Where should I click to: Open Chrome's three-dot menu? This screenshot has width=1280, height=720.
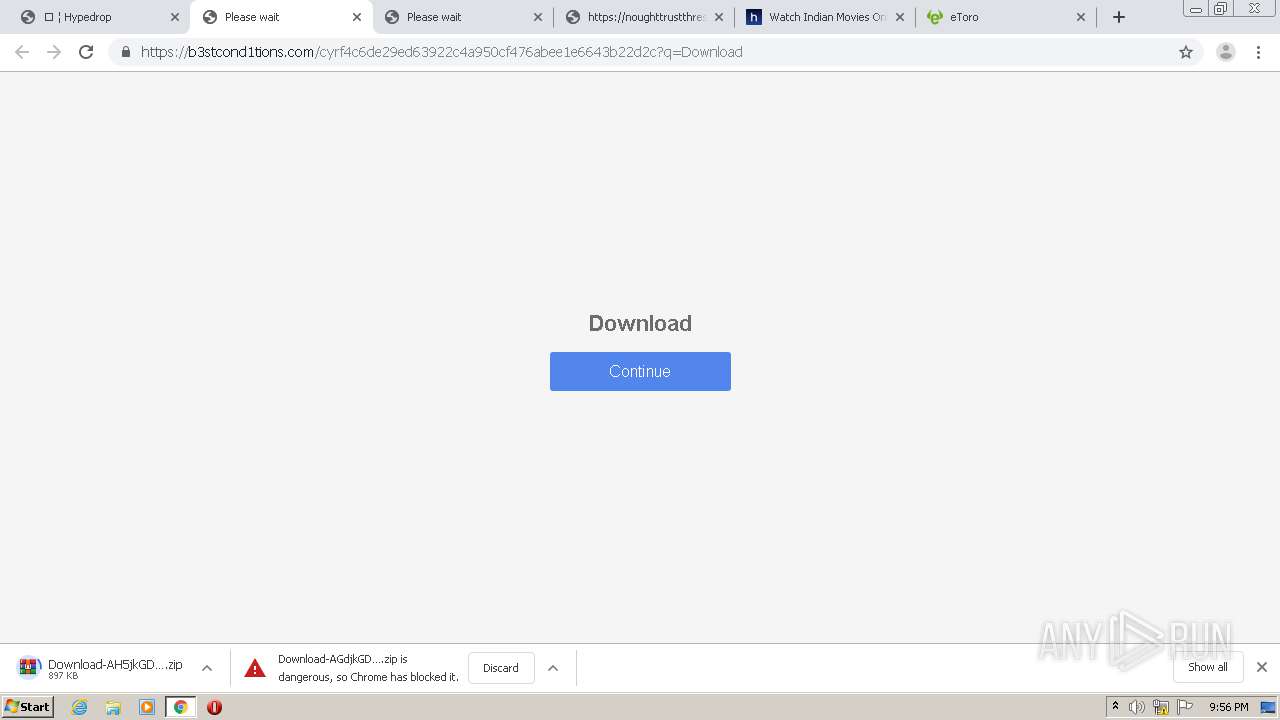(1258, 52)
